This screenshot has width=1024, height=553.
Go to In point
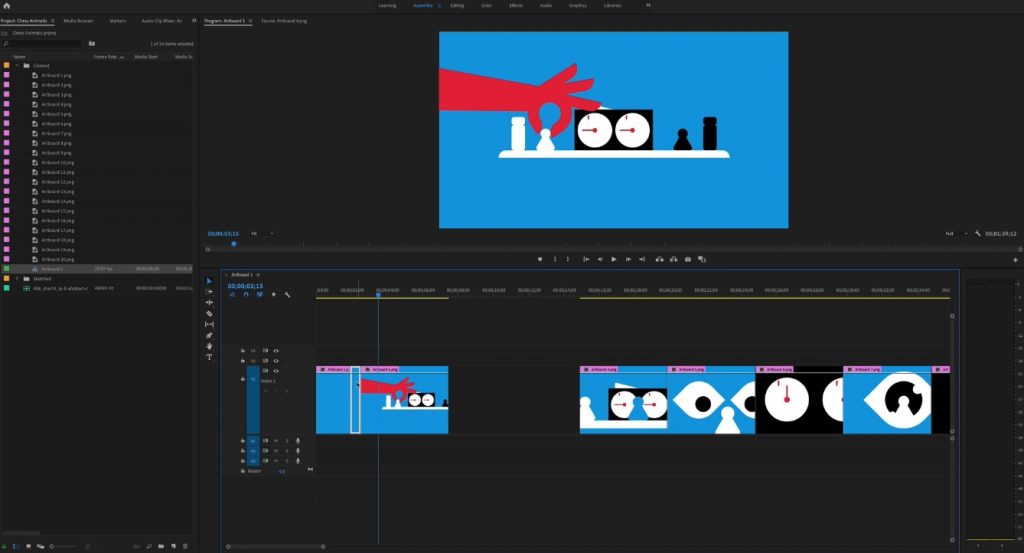tap(586, 259)
